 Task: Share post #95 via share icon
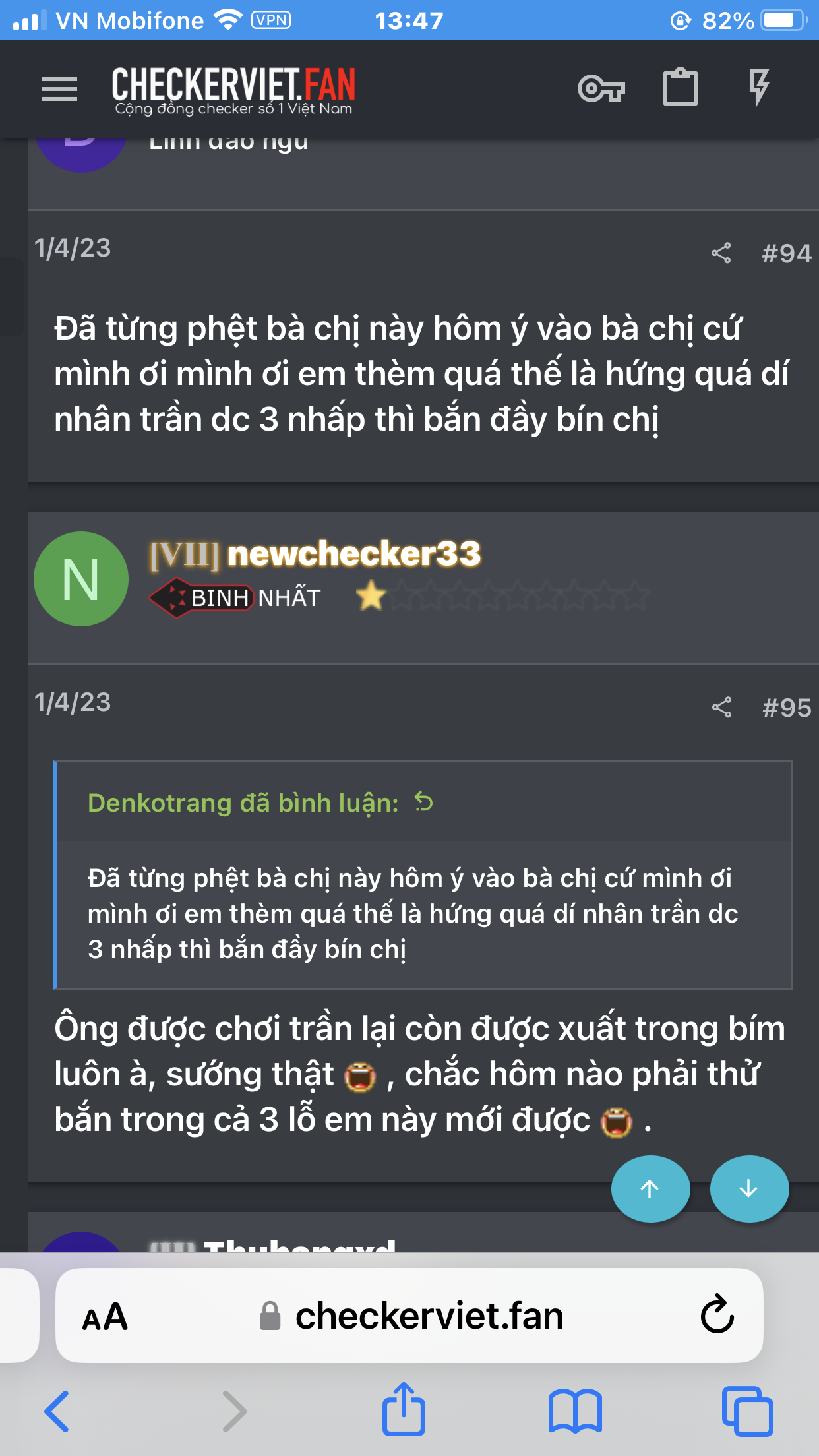[x=721, y=708]
